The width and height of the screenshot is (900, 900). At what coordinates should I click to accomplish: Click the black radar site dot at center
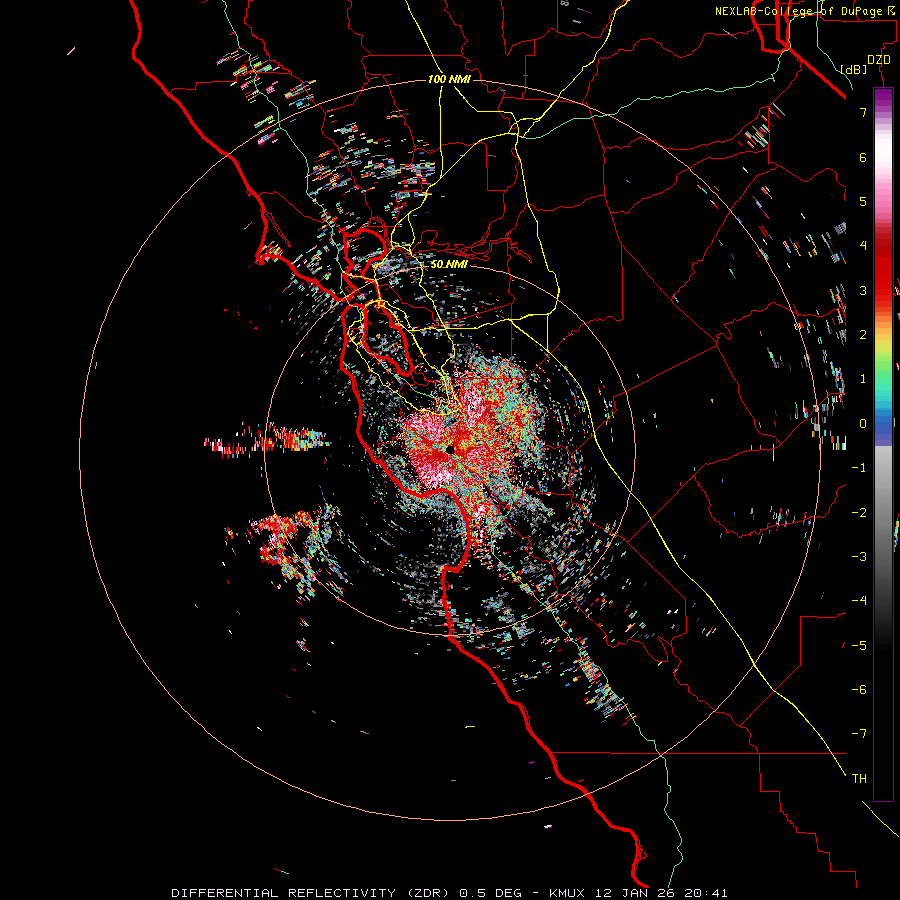[x=451, y=449]
